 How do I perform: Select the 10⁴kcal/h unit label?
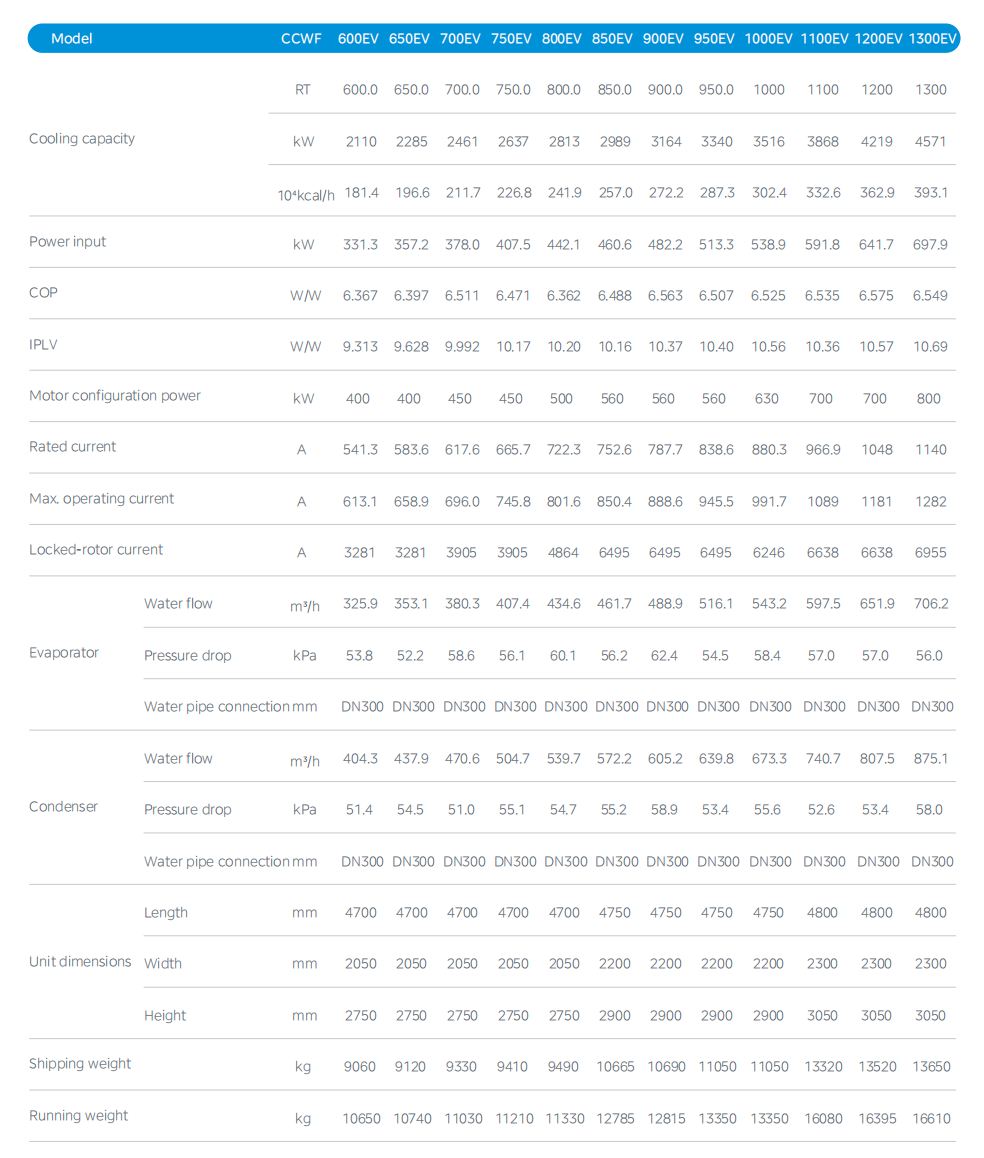[306, 195]
